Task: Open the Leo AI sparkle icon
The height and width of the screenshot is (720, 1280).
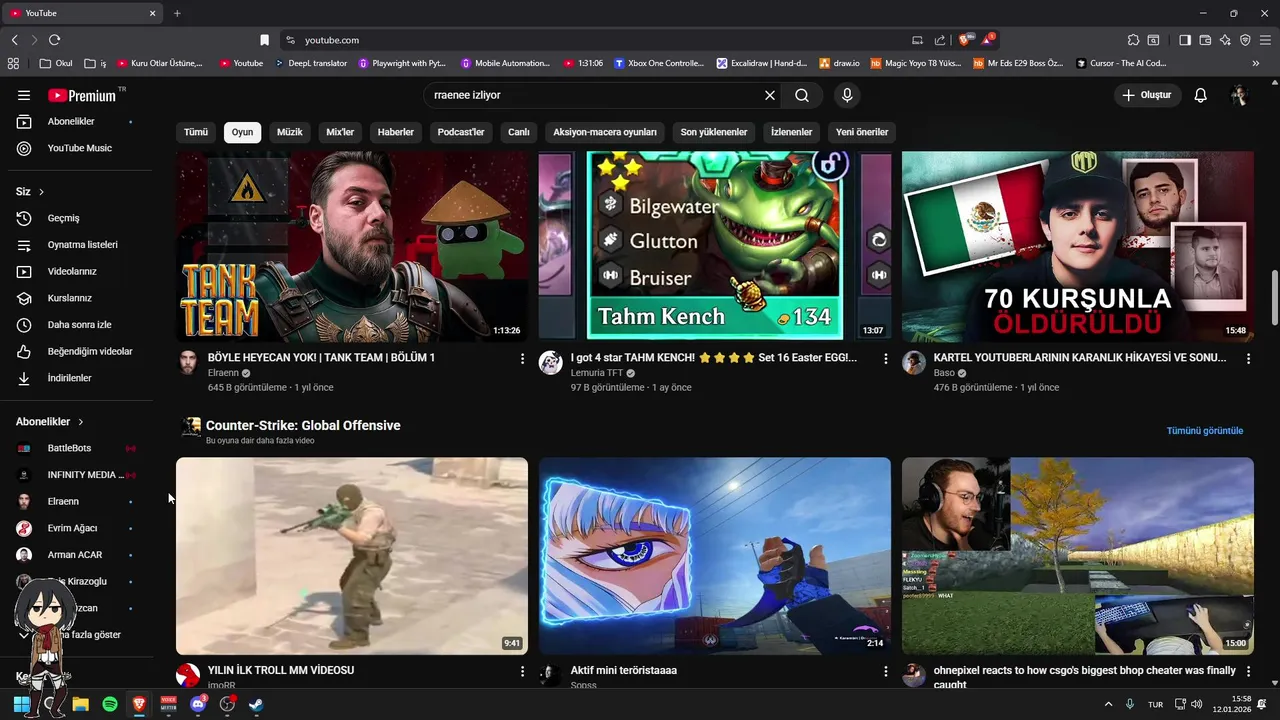Action: (x=1225, y=40)
